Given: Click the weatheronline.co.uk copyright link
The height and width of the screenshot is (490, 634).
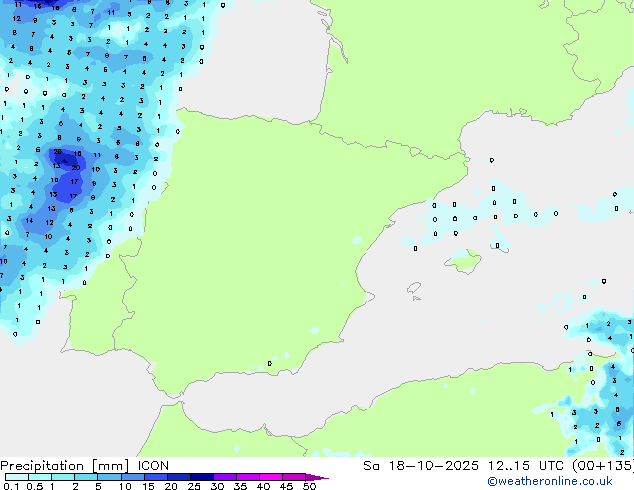Looking at the screenshot, I should pyautogui.click(x=550, y=481).
